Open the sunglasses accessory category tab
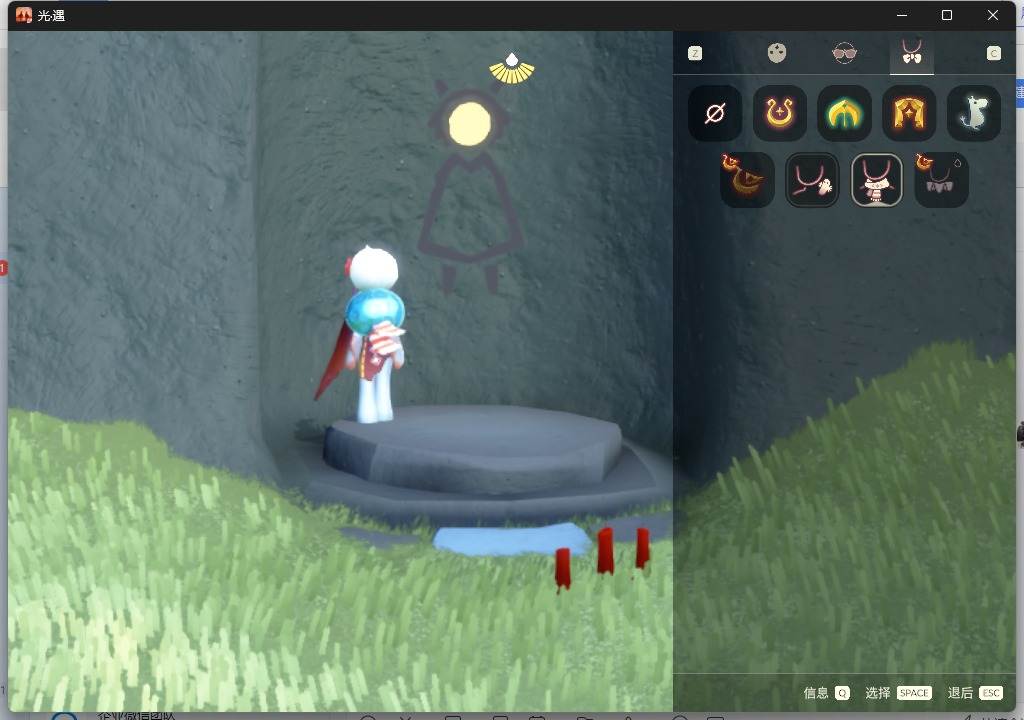Image resolution: width=1024 pixels, height=720 pixels. click(x=844, y=53)
